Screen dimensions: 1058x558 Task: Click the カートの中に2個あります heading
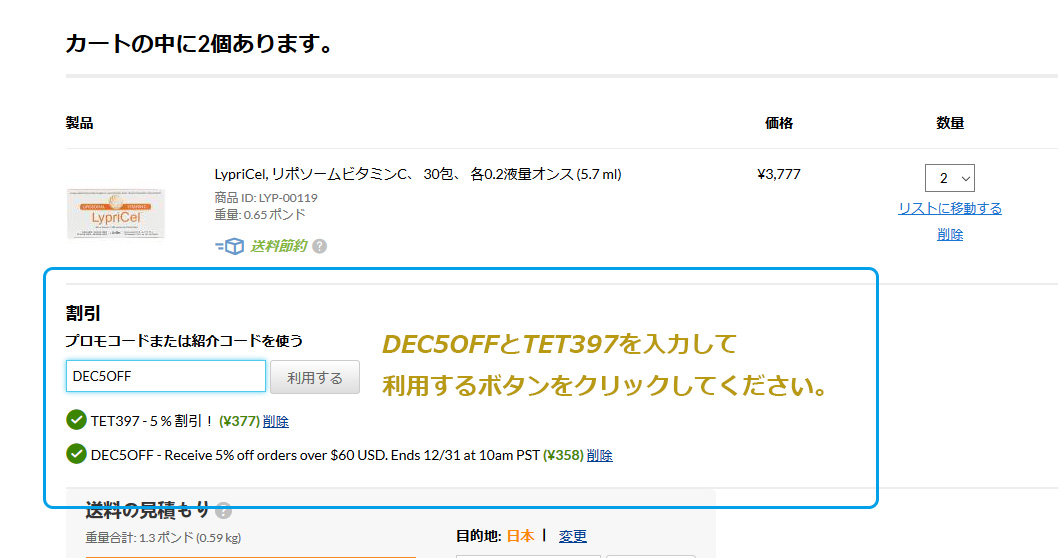(199, 44)
